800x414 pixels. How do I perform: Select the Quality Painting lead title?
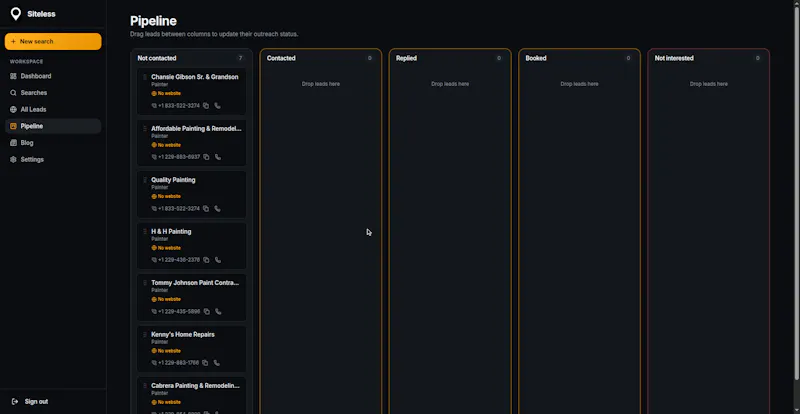pyautogui.click(x=173, y=180)
